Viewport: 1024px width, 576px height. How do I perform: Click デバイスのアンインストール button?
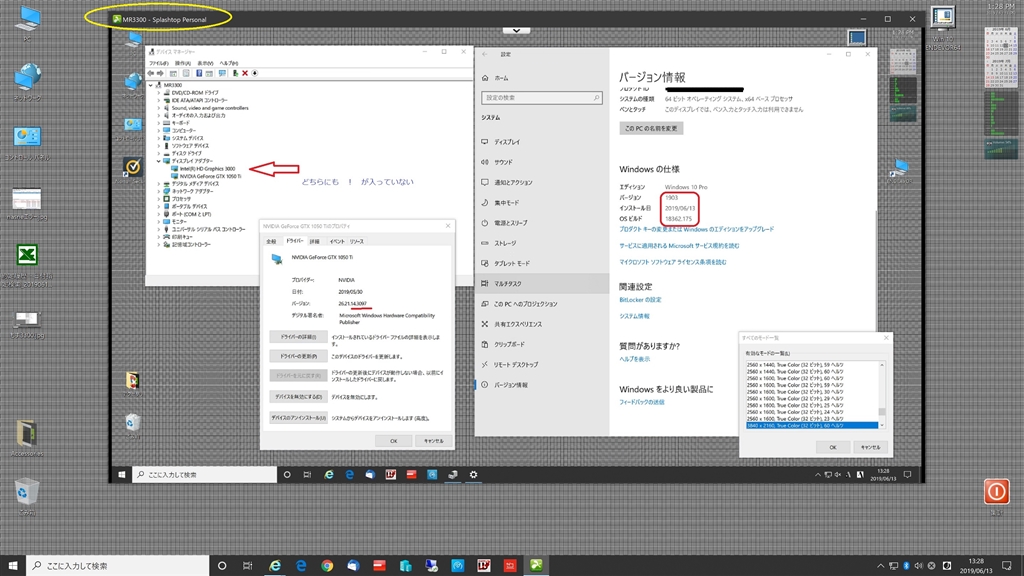pyautogui.click(x=298, y=418)
